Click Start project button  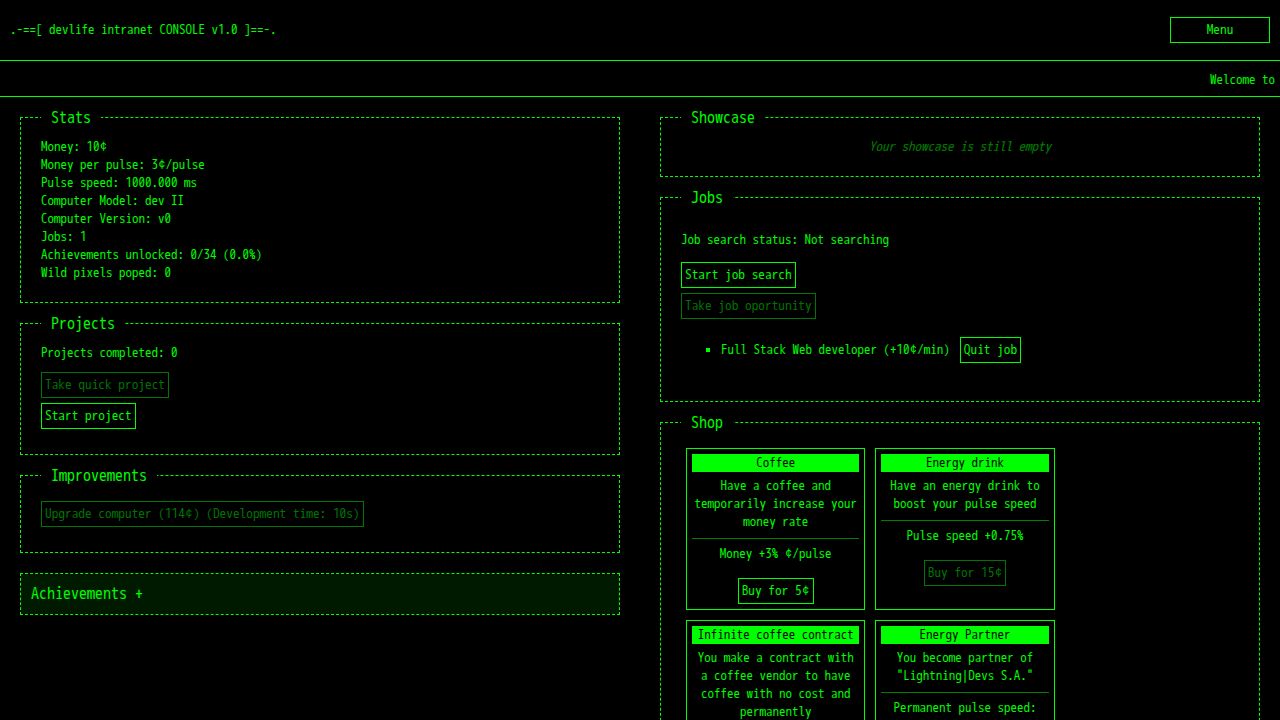88,416
